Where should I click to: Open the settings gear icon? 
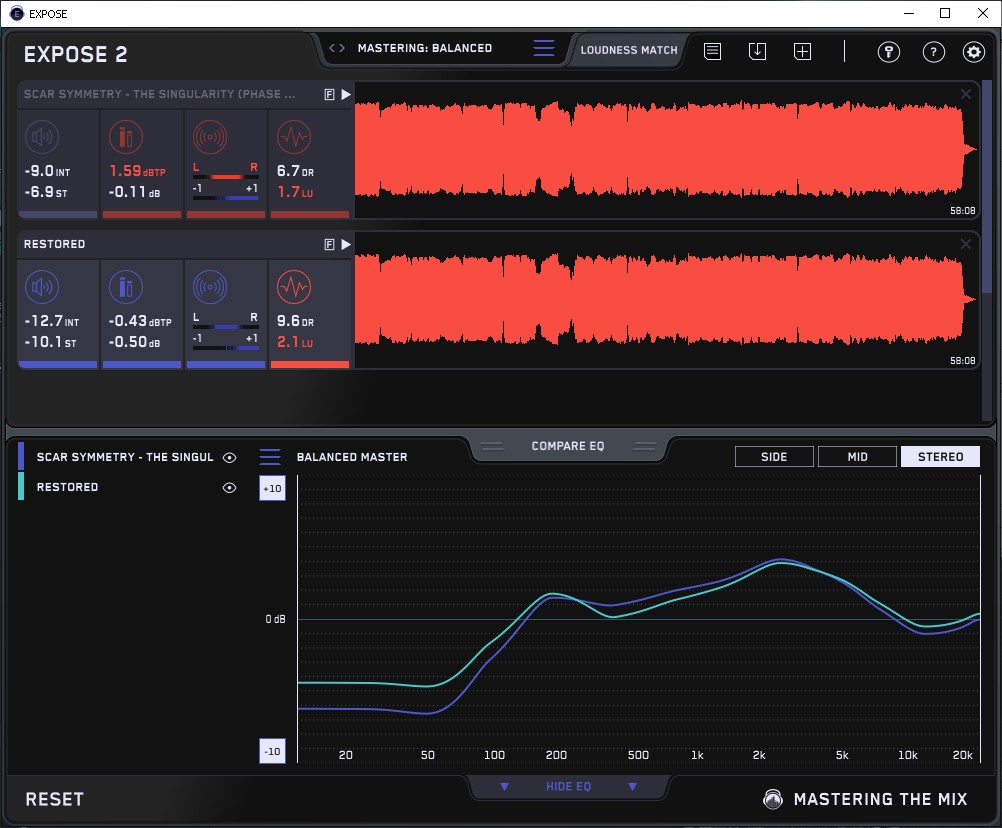[973, 52]
